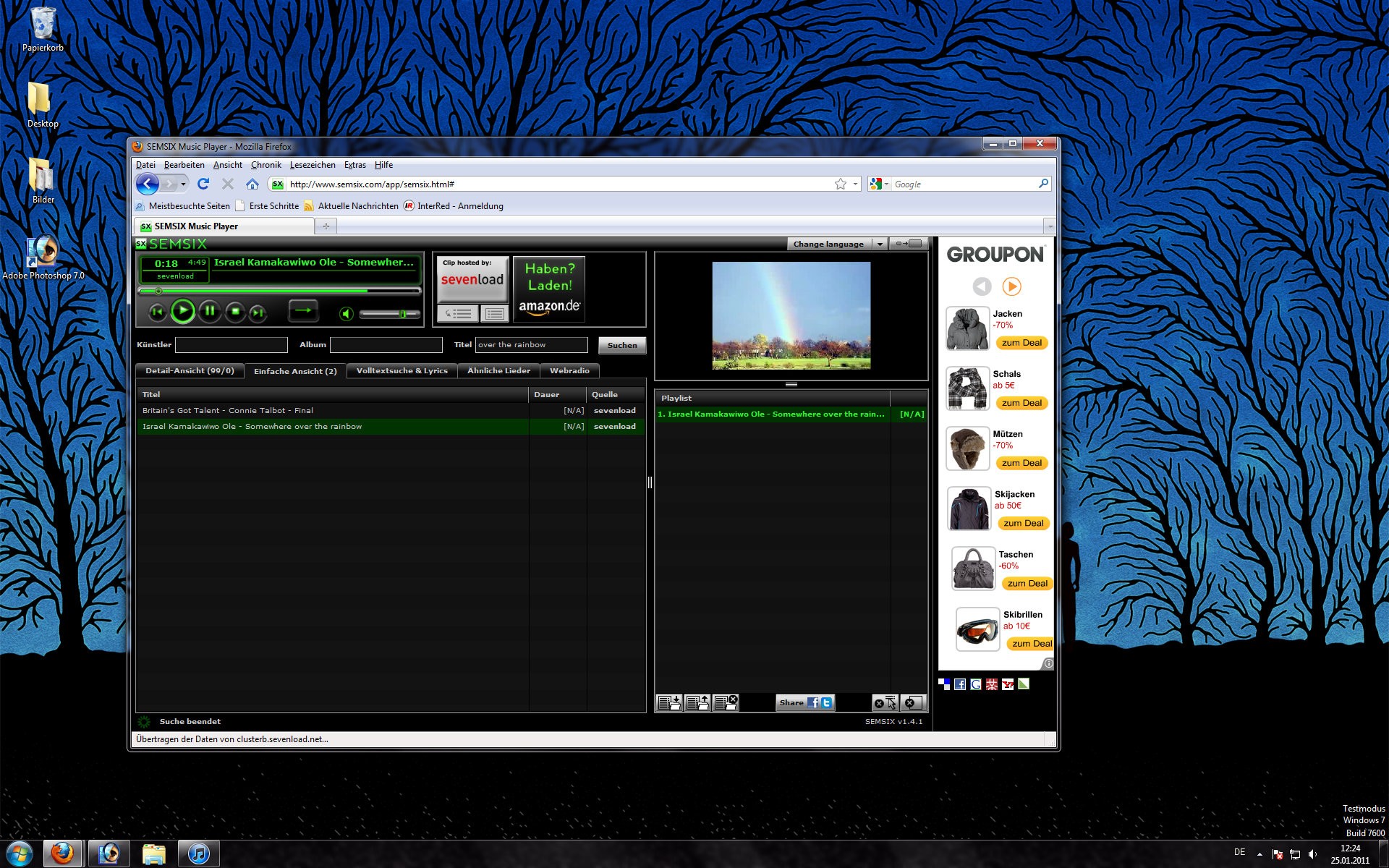Clear the whole playlist icon
This screenshot has width=1389, height=868.
(x=913, y=702)
